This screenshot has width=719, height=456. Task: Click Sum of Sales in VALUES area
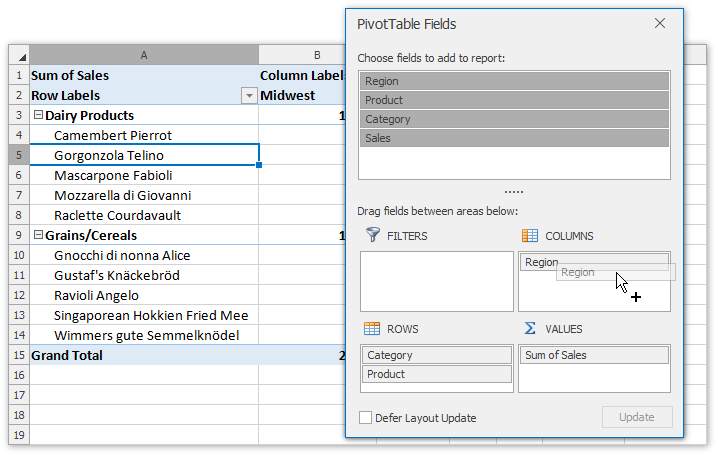coord(594,355)
